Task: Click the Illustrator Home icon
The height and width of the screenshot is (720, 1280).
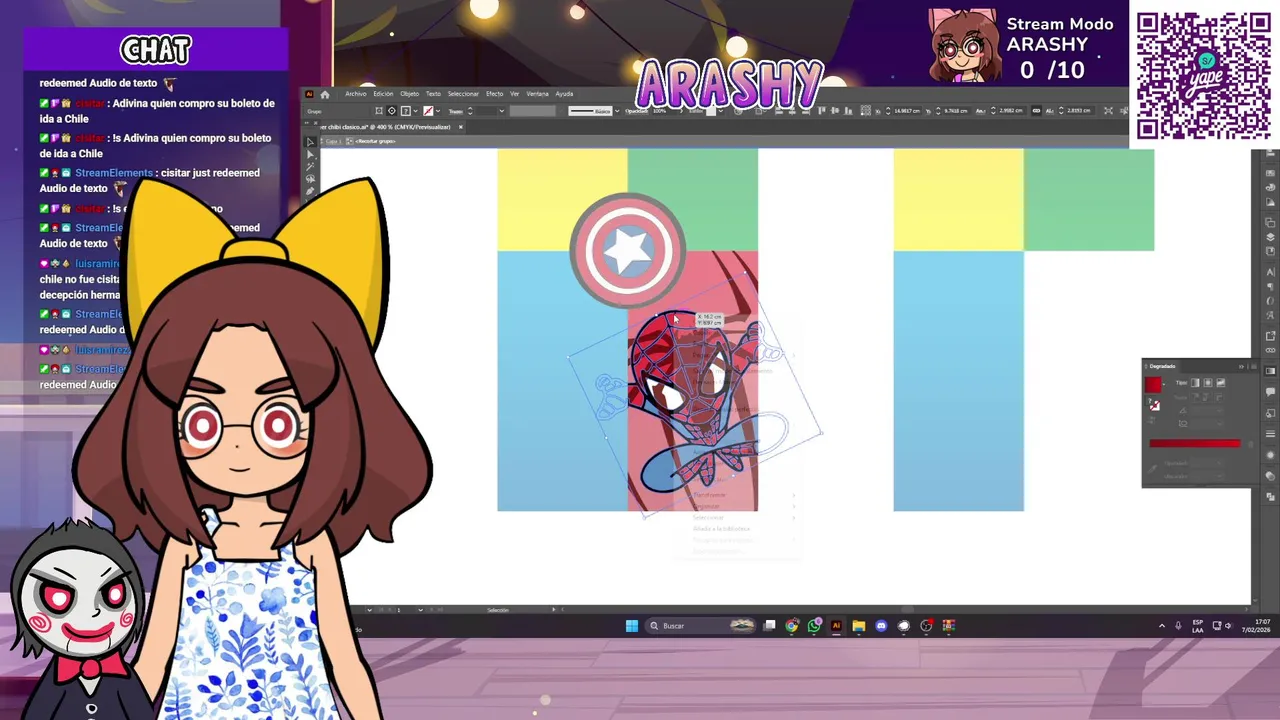Action: click(x=325, y=94)
